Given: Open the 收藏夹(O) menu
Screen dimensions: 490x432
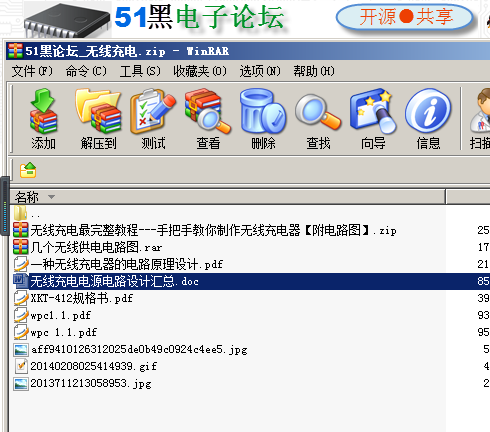Looking at the screenshot, I should click(200, 71).
